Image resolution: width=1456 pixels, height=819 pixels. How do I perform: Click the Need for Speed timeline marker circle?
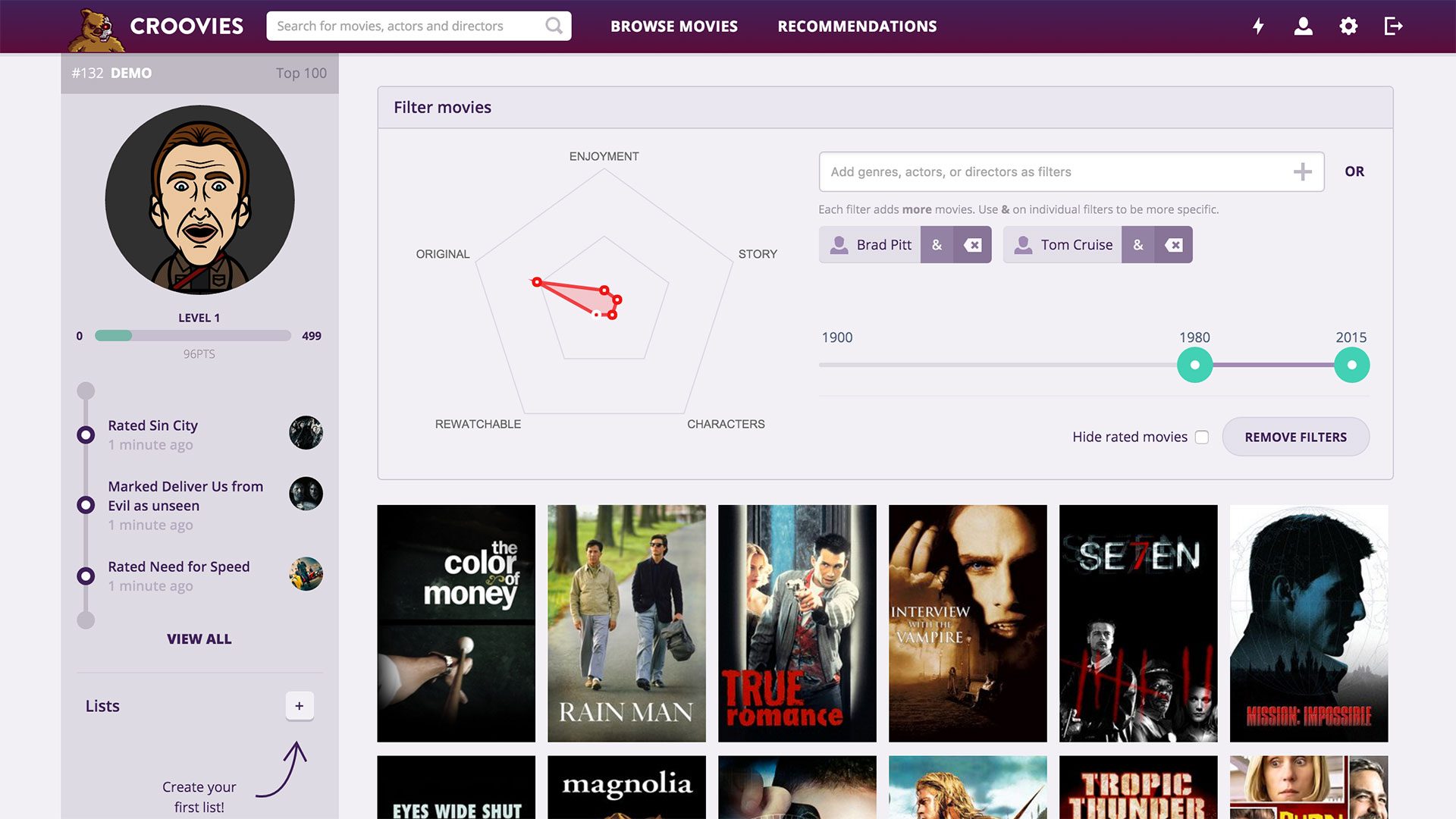pos(86,576)
